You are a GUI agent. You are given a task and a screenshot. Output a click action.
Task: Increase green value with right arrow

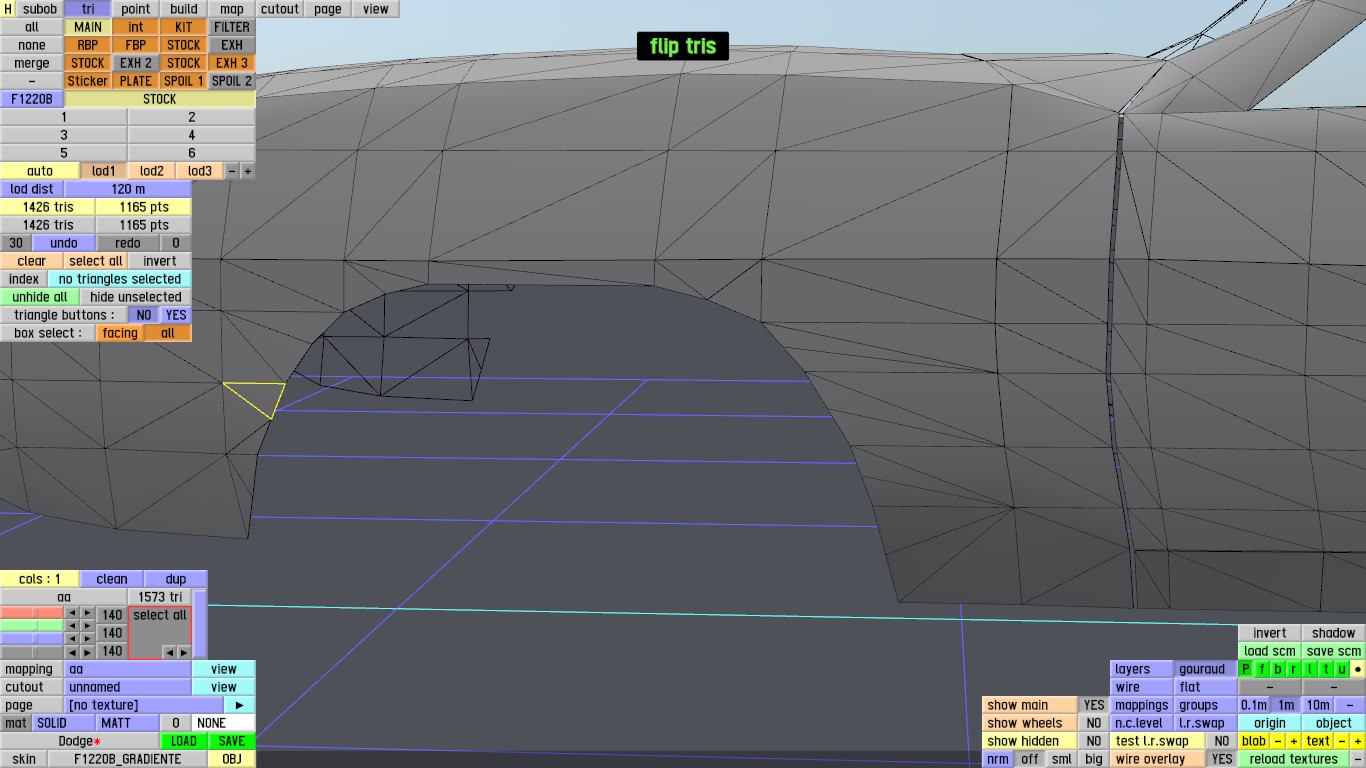click(88, 627)
